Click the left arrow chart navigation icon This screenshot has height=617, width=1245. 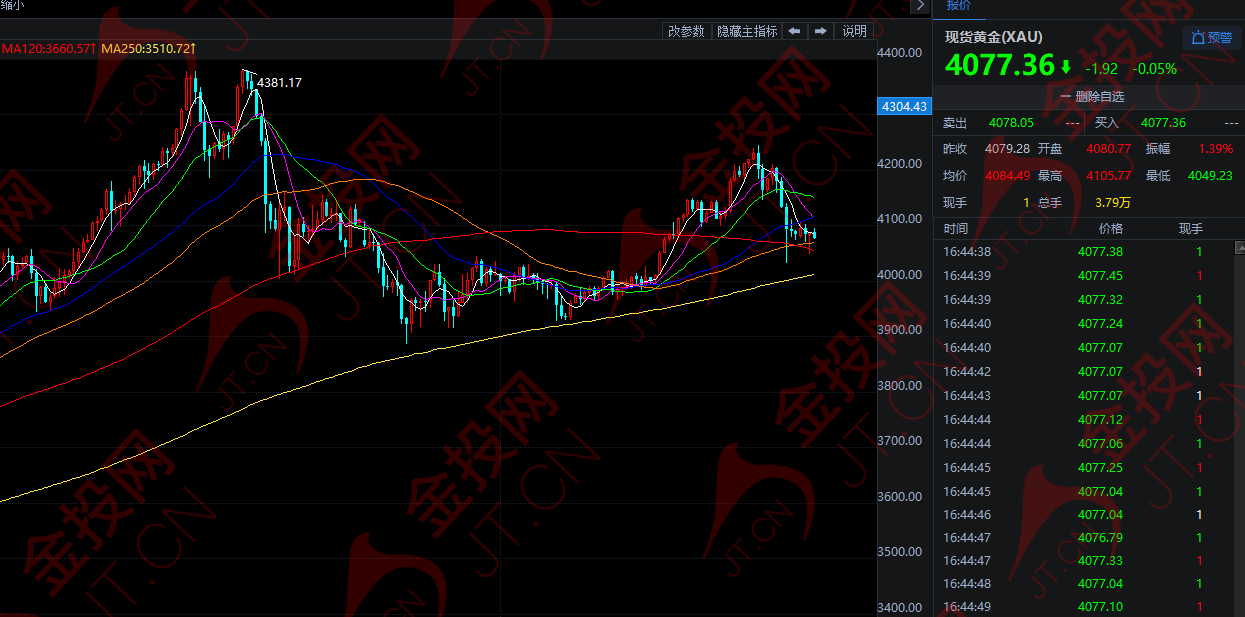(x=794, y=31)
